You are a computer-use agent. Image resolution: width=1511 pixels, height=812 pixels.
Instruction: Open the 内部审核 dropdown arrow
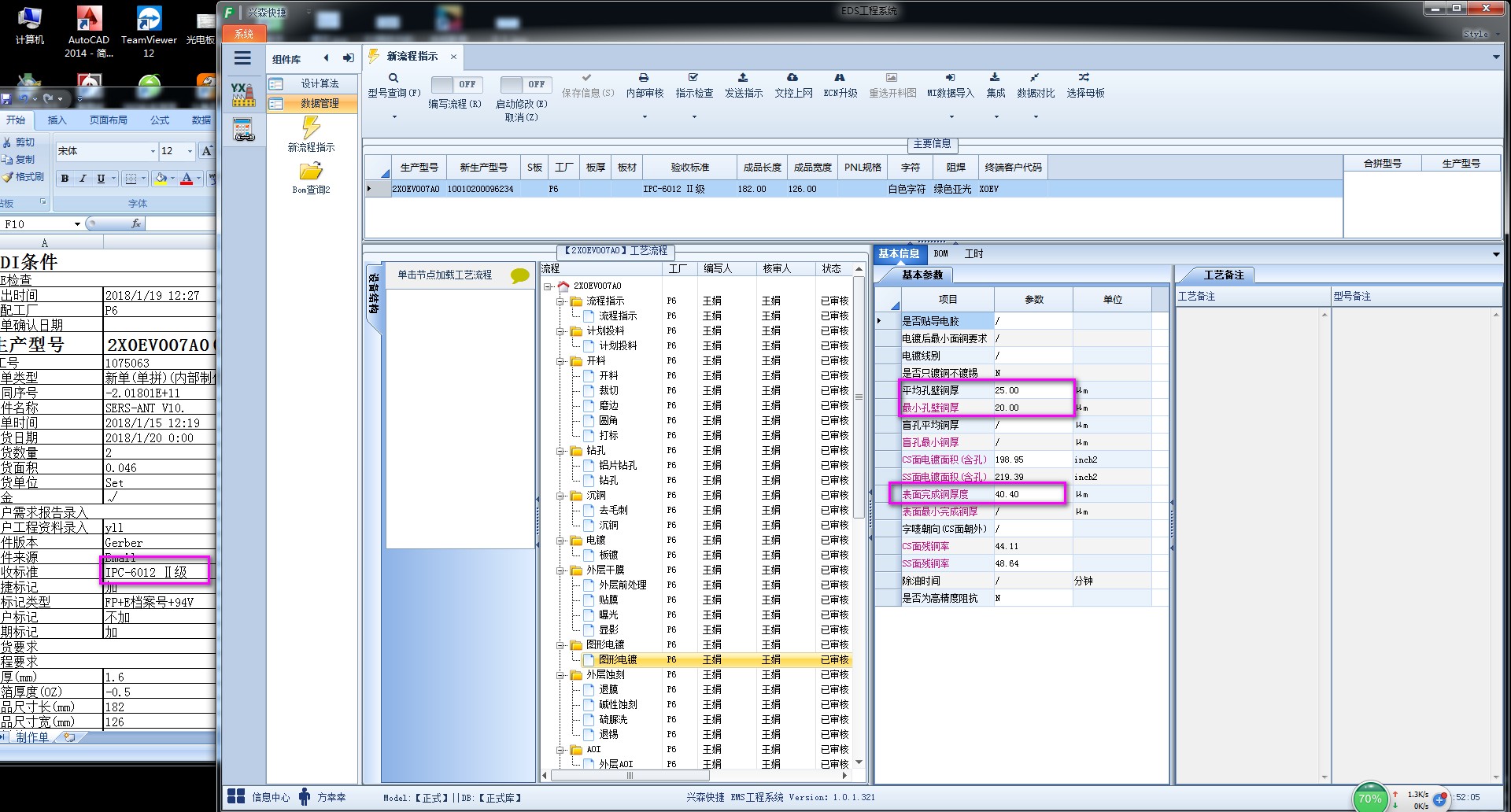click(645, 117)
